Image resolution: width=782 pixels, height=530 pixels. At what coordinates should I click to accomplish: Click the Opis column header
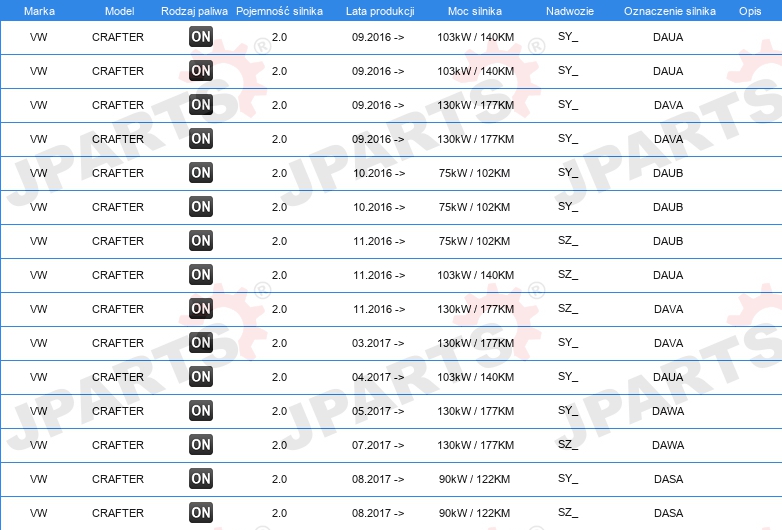point(750,11)
